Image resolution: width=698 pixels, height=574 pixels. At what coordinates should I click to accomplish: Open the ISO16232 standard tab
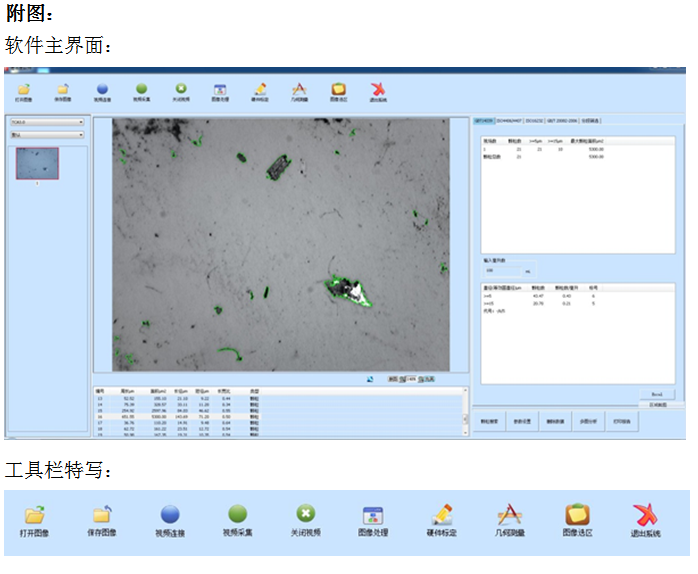click(x=534, y=121)
